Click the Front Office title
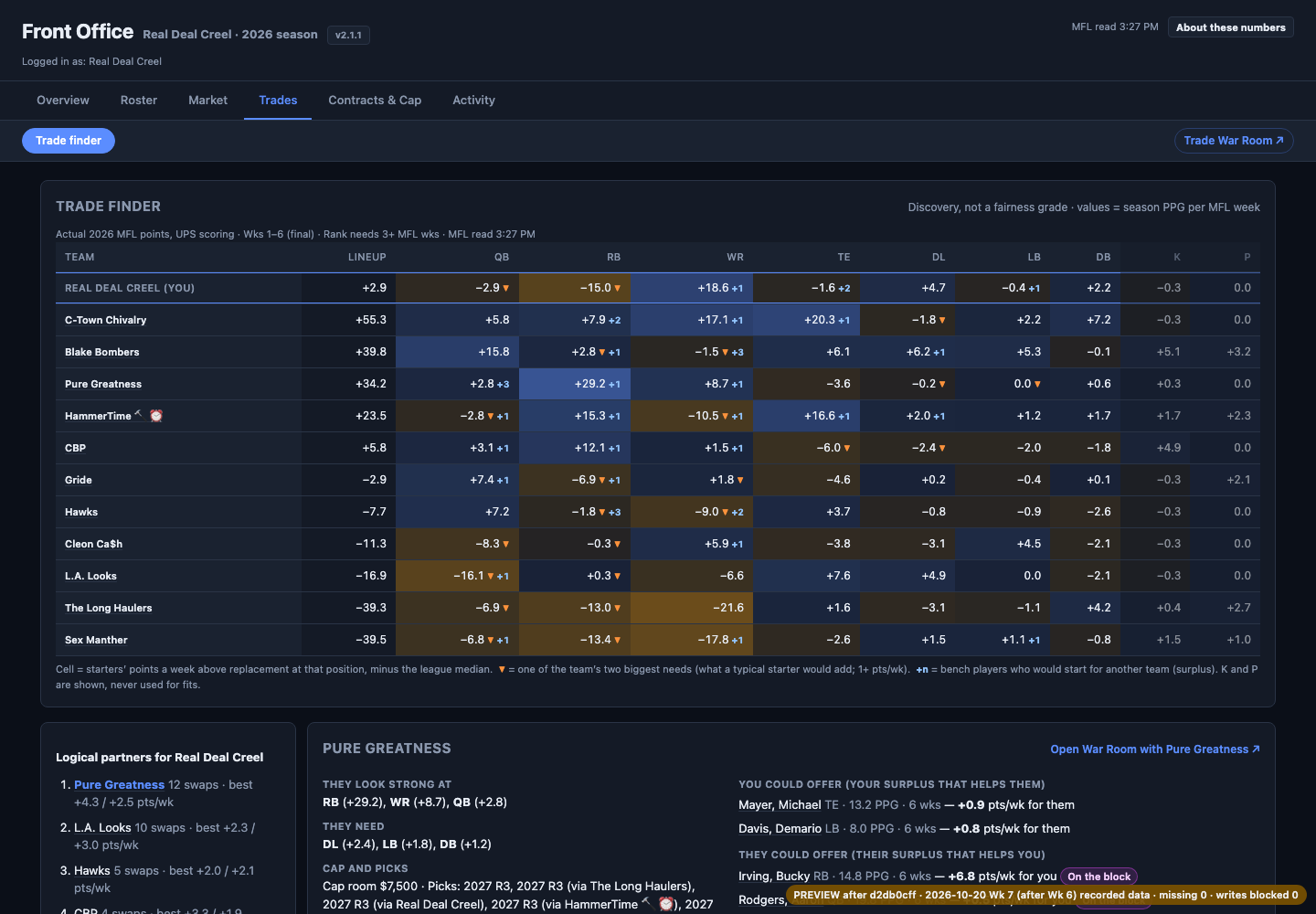Image resolution: width=1316 pixels, height=914 pixels. [78, 32]
